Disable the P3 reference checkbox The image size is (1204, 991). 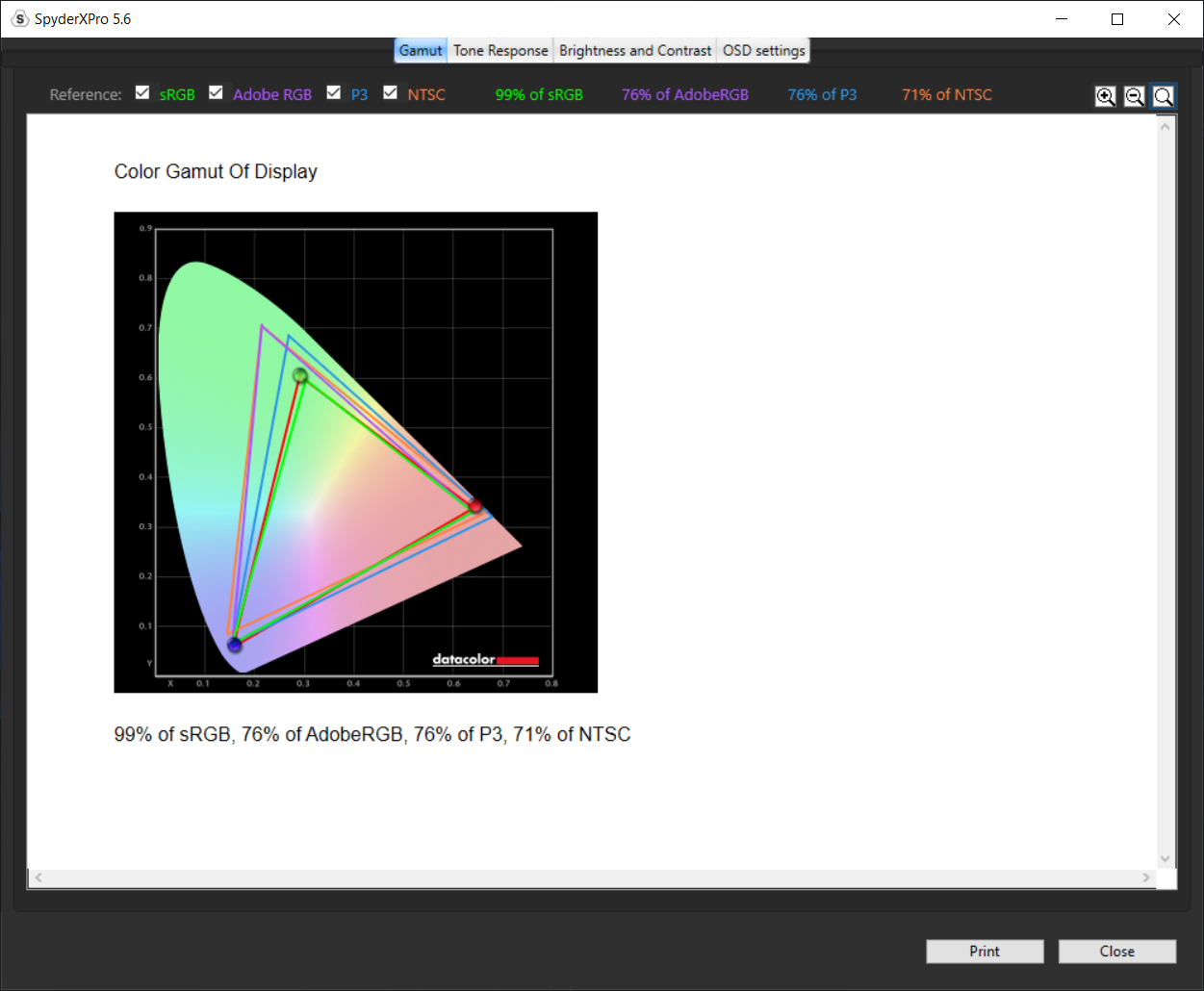tap(334, 92)
